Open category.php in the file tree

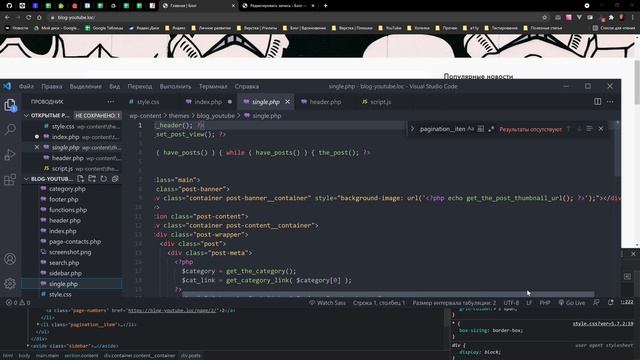click(x=67, y=189)
